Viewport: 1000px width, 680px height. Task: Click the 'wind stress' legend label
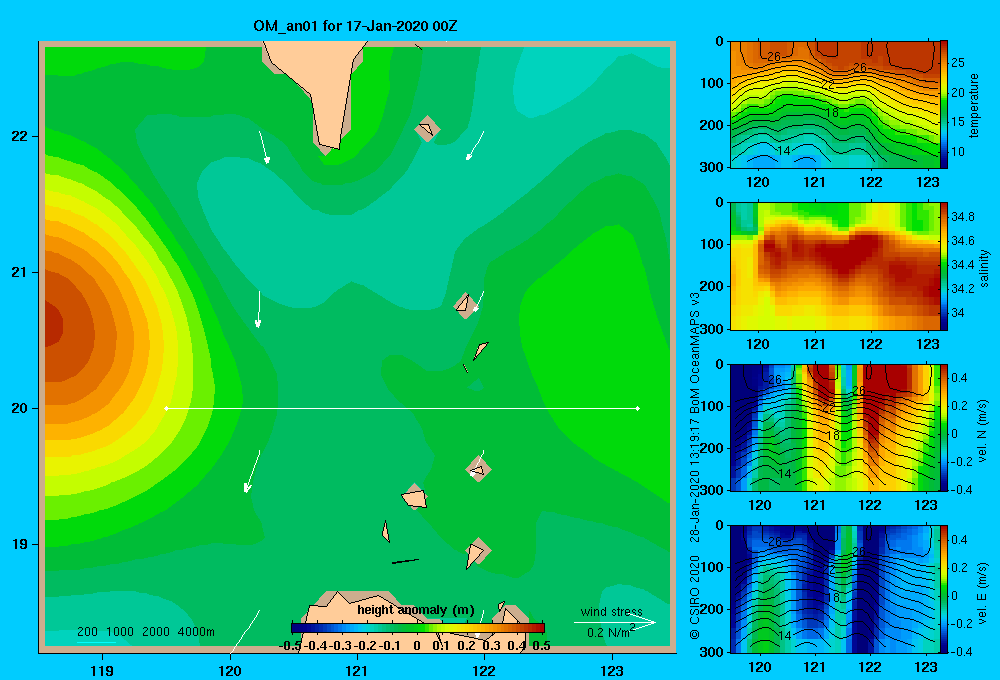pyautogui.click(x=612, y=611)
